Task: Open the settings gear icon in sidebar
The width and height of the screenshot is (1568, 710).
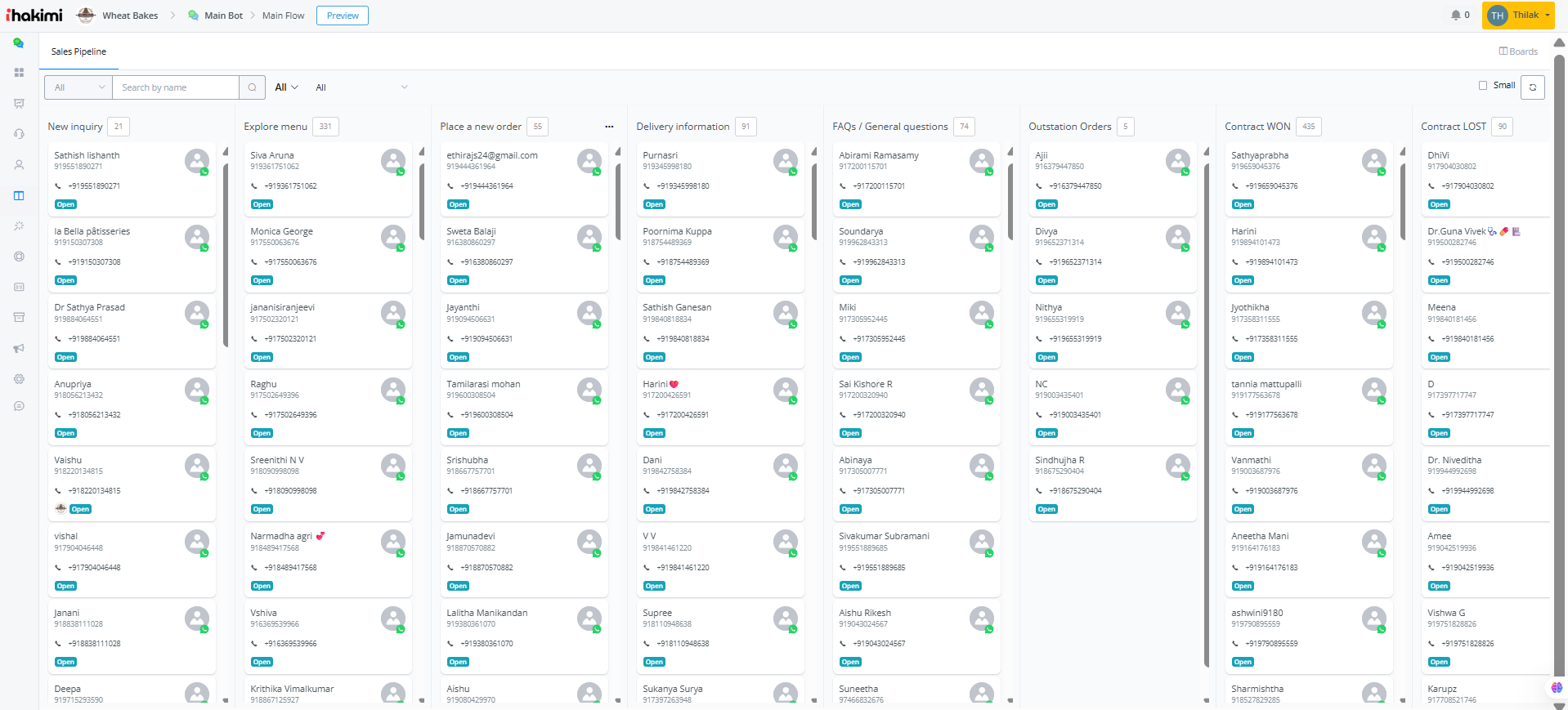Action: point(19,379)
